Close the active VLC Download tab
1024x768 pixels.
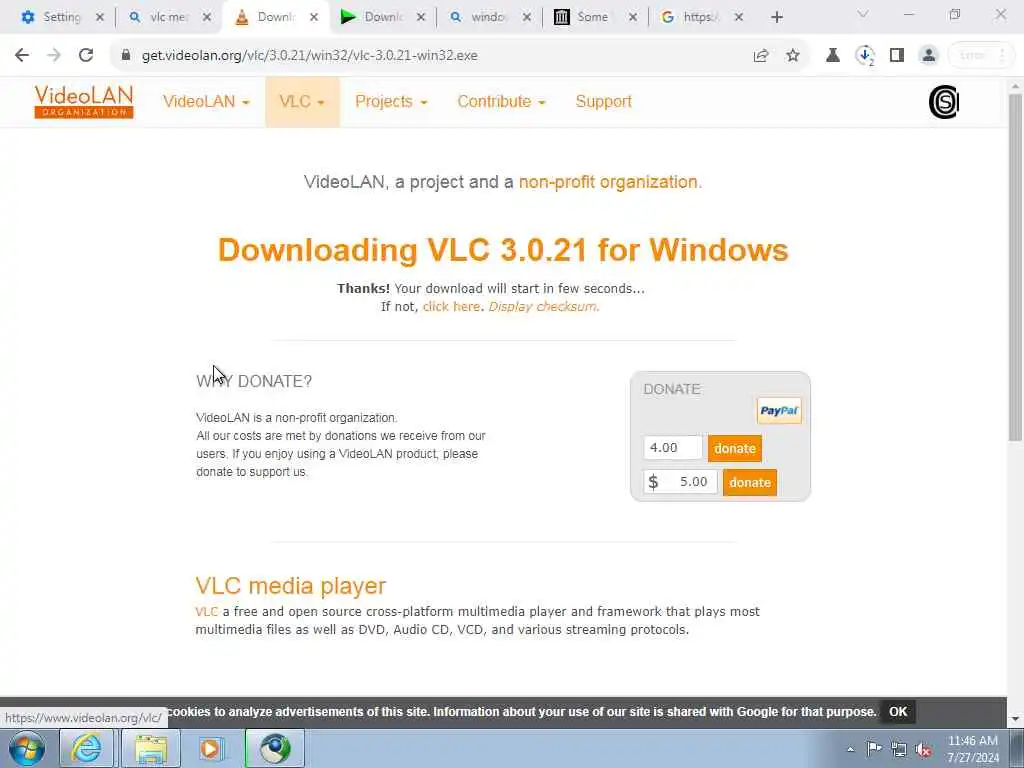314,17
